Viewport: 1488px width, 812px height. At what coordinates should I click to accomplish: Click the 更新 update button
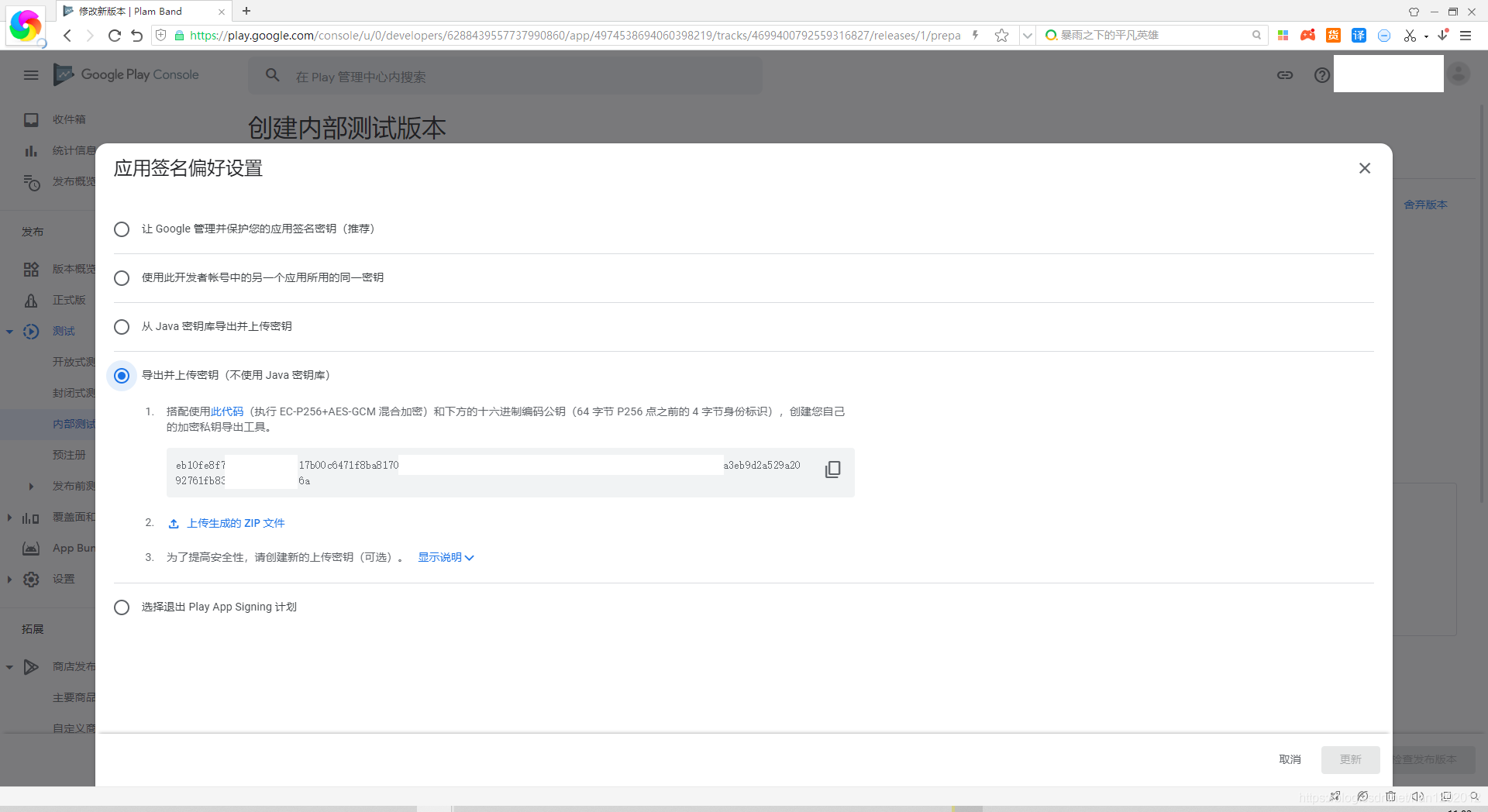(x=1350, y=759)
